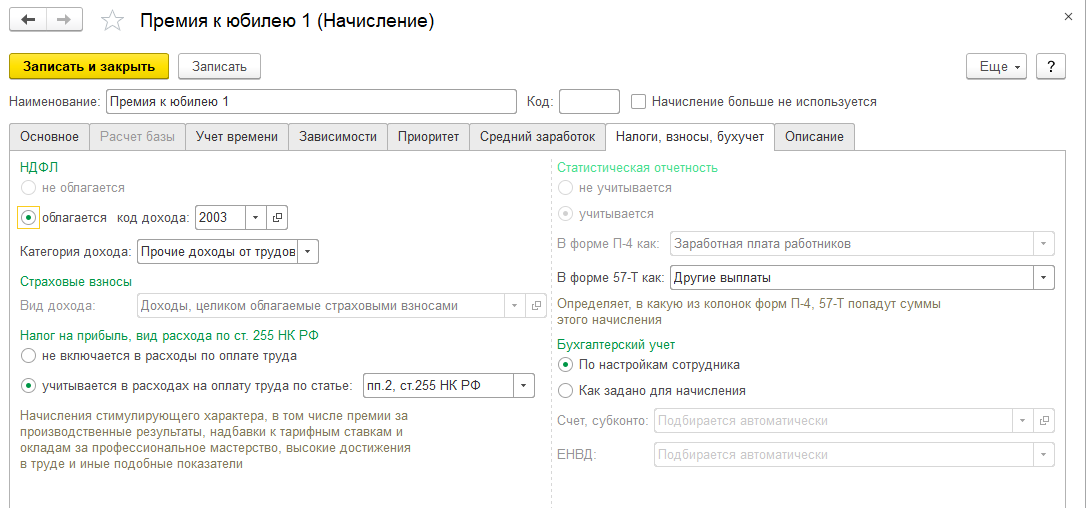The image size is (1086, 508).
Task: Add form to favorites with star icon
Action: [114, 21]
